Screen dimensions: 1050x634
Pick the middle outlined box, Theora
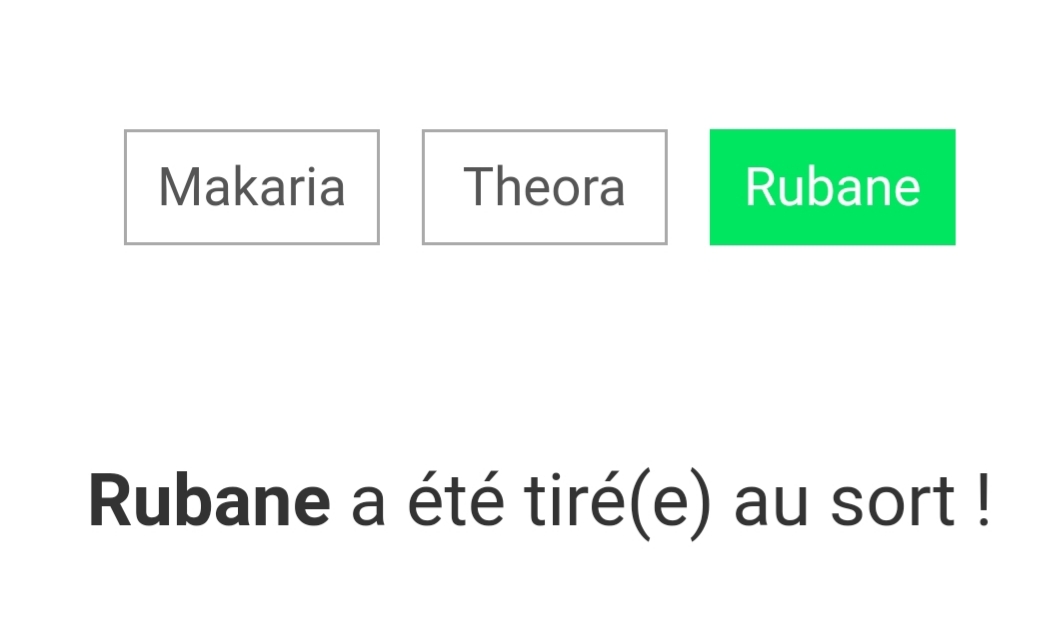[544, 187]
